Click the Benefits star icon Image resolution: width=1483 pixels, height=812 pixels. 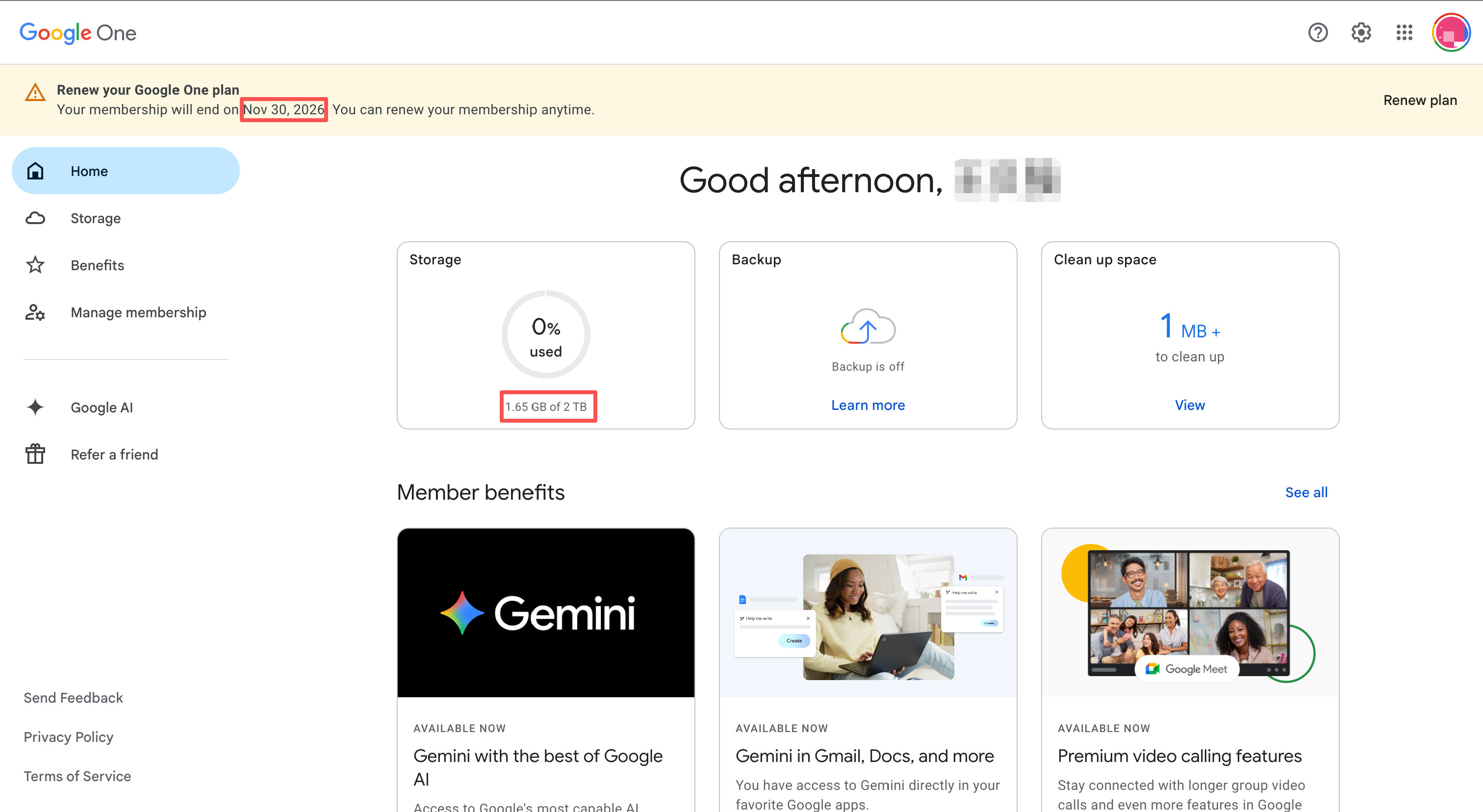(x=35, y=265)
